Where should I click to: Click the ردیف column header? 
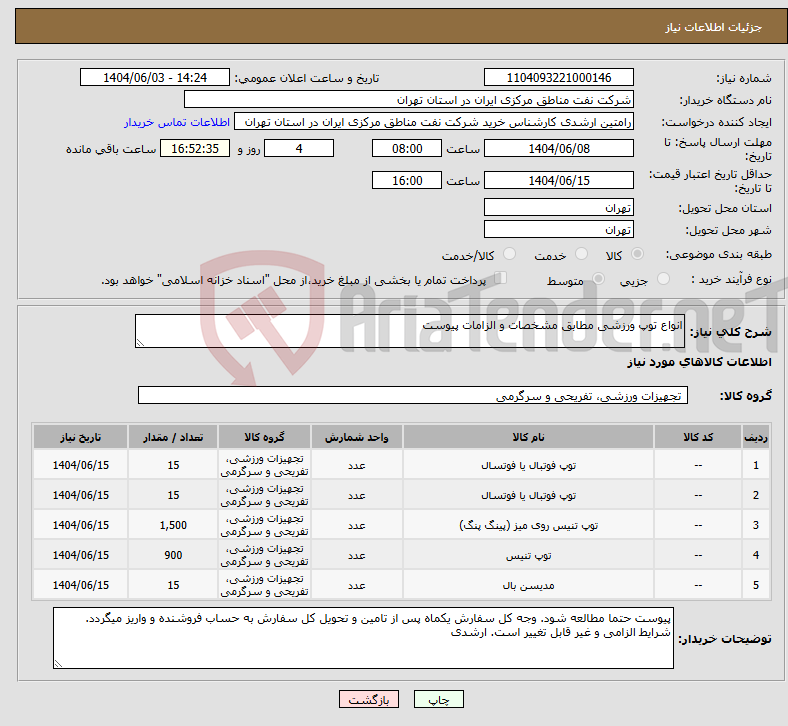pos(755,437)
